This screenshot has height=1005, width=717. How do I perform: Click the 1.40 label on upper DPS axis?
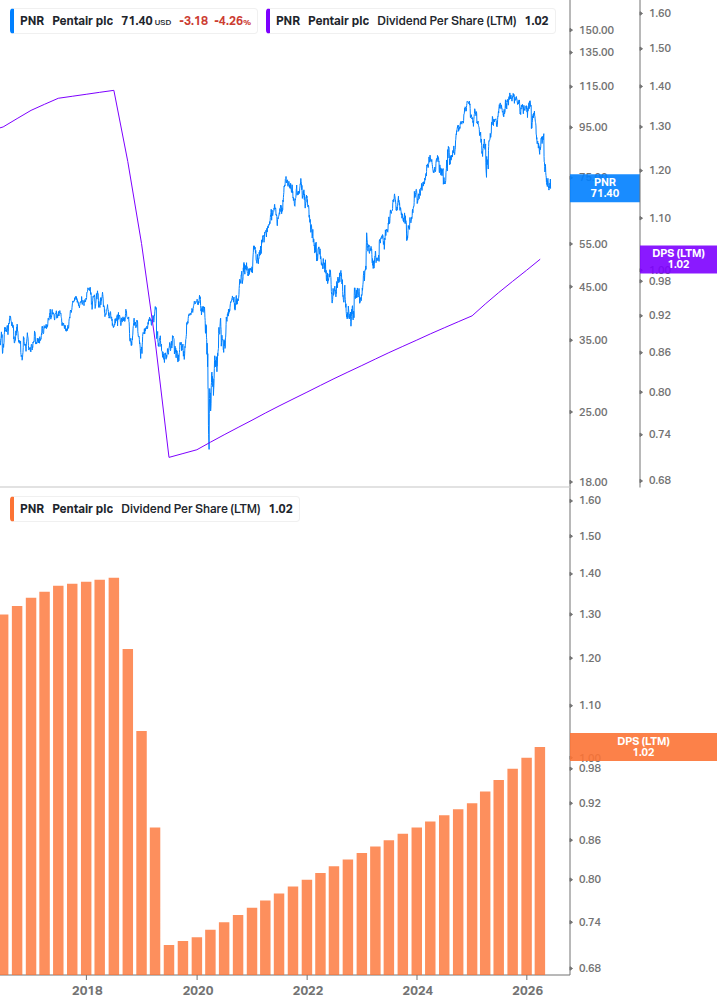click(660, 87)
